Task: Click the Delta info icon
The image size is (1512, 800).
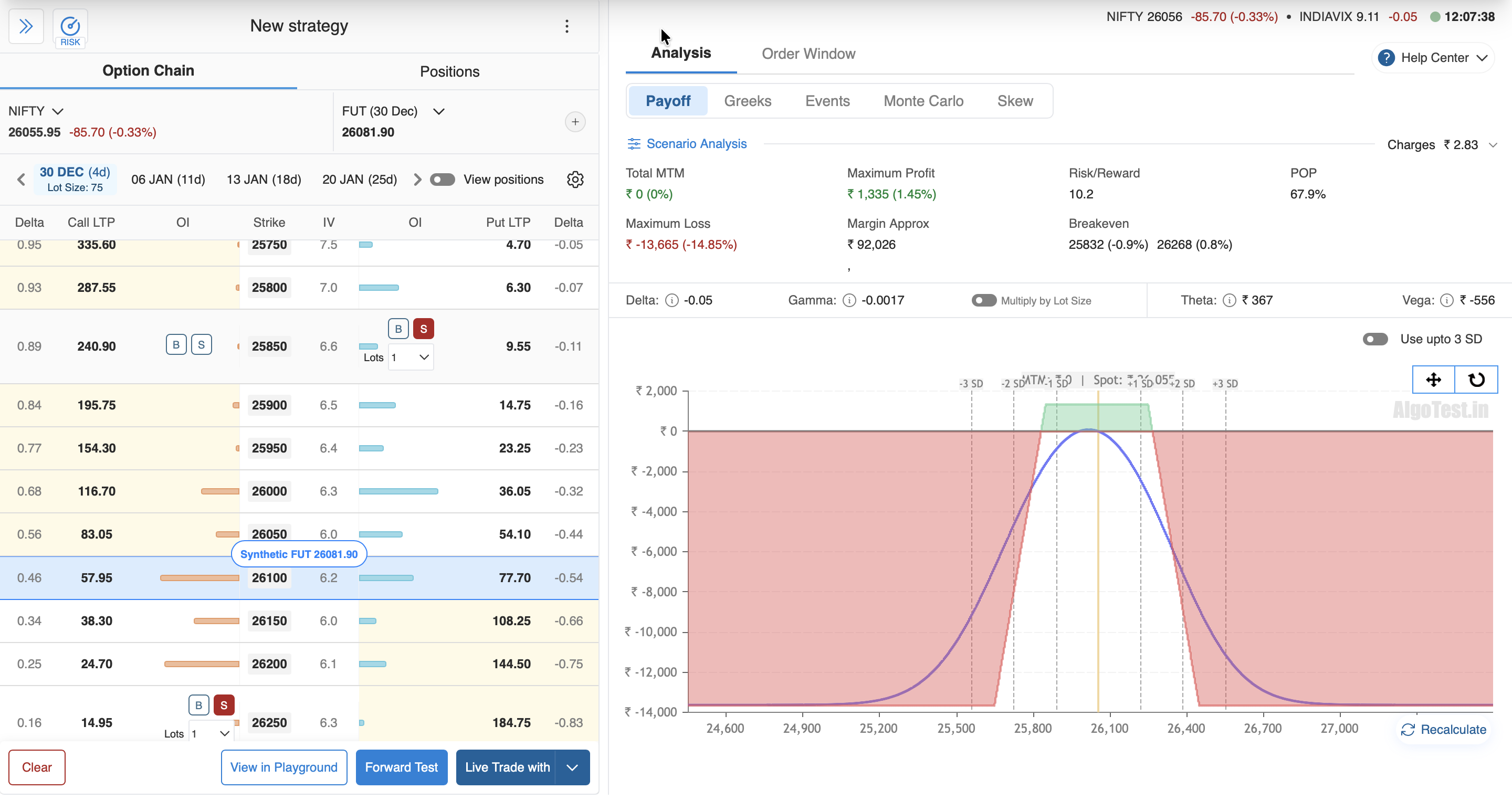Action: (x=671, y=300)
